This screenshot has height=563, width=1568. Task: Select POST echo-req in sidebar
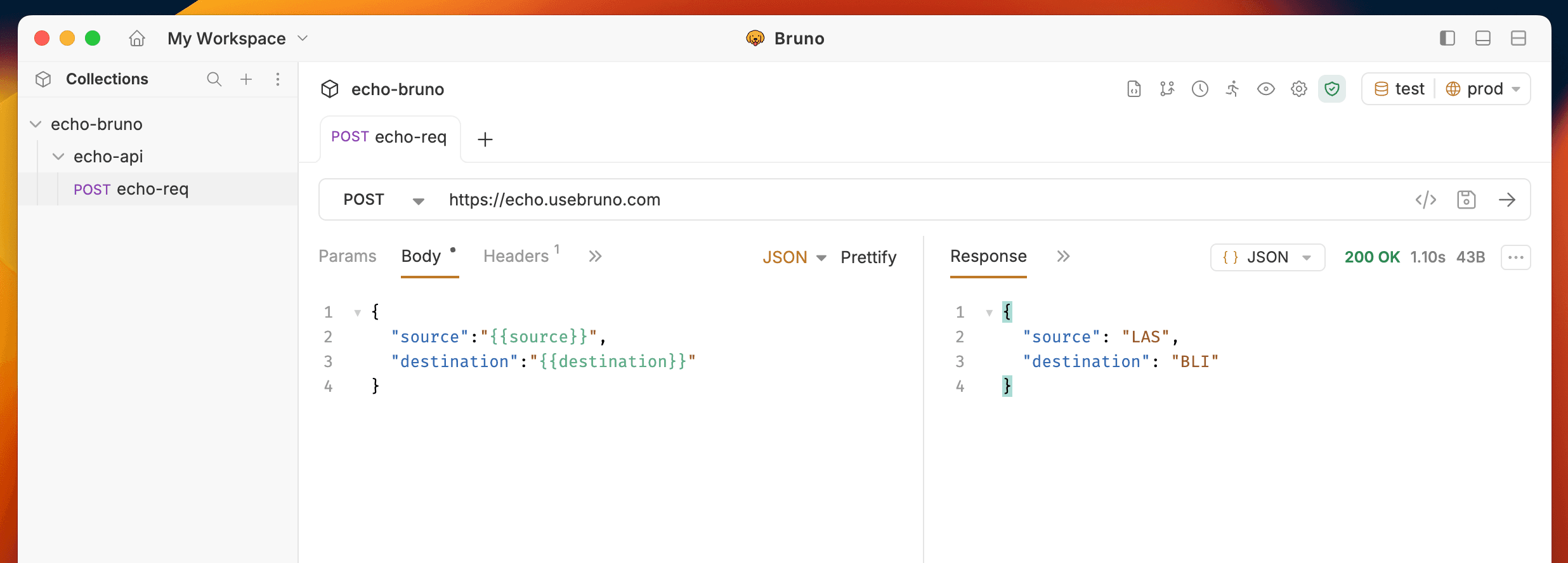[158, 189]
